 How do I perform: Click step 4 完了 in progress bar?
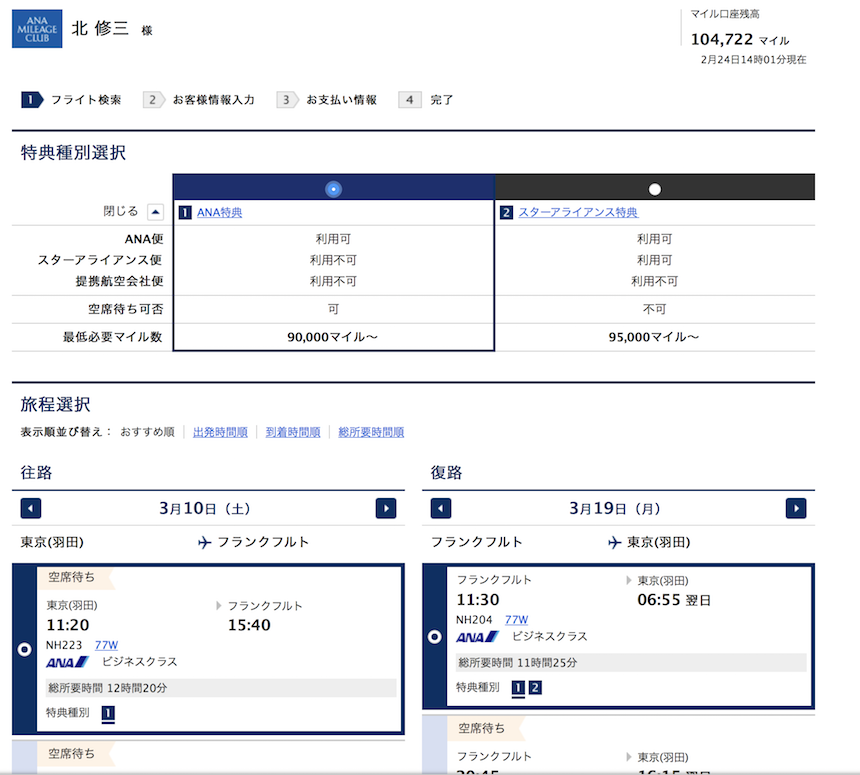tap(426, 100)
